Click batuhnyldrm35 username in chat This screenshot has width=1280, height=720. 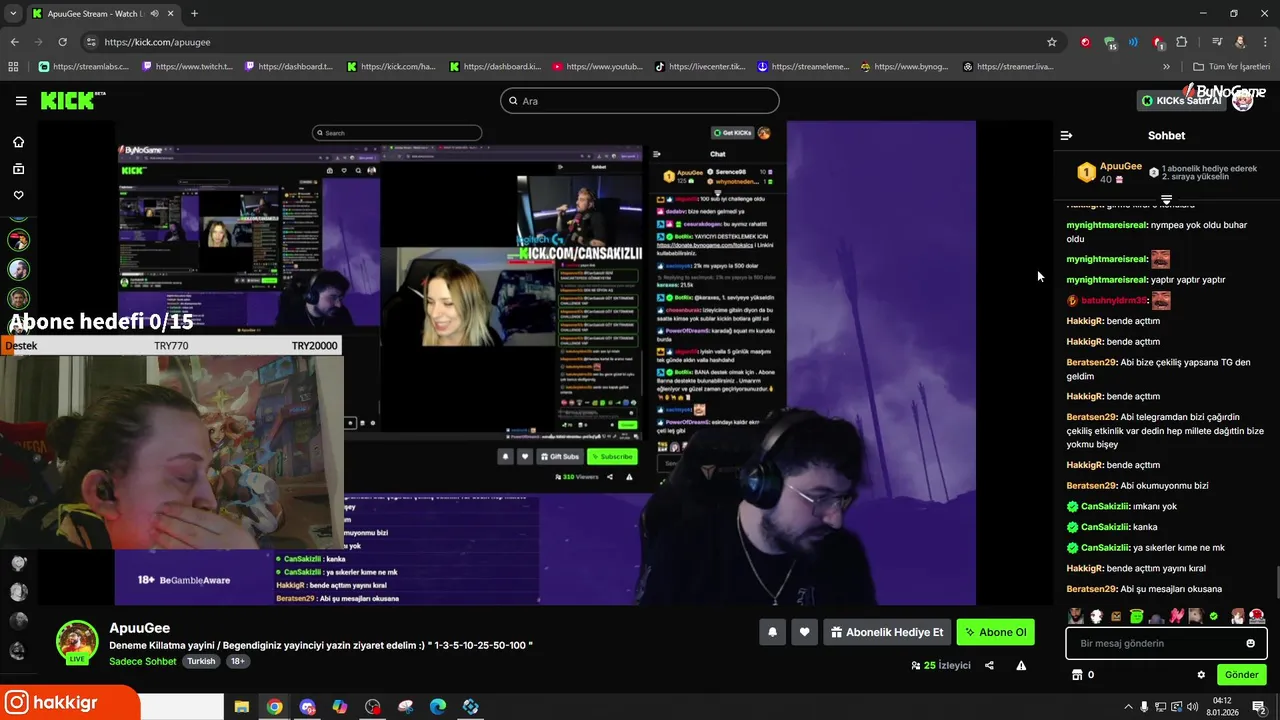(x=1113, y=300)
